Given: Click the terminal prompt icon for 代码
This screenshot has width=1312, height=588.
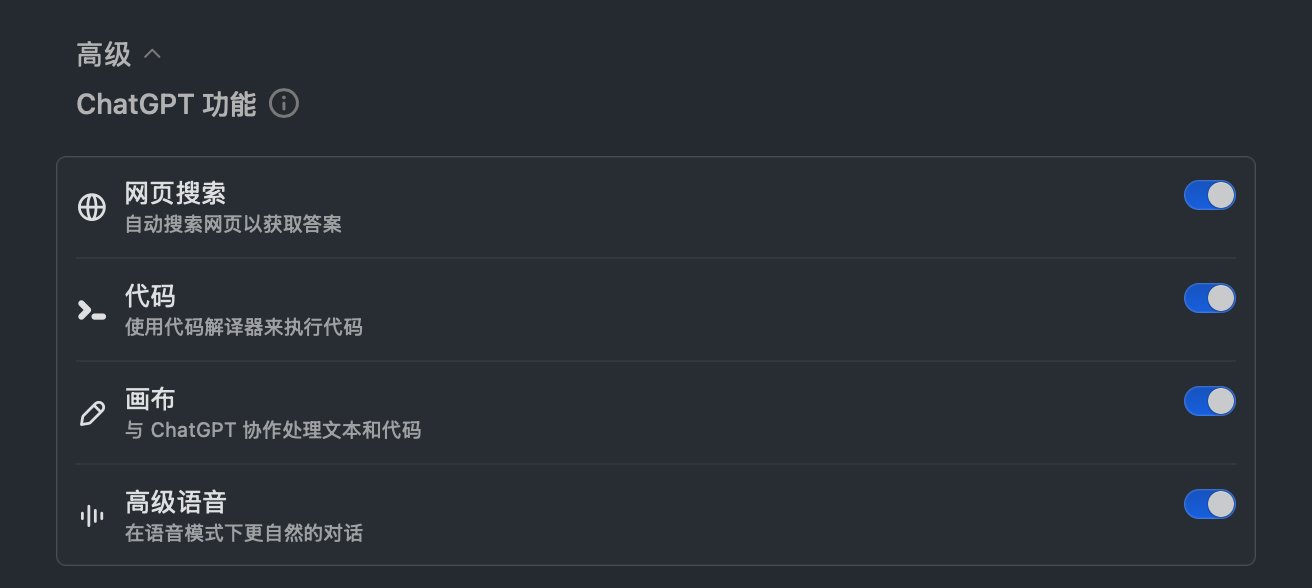Looking at the screenshot, I should click(x=92, y=310).
